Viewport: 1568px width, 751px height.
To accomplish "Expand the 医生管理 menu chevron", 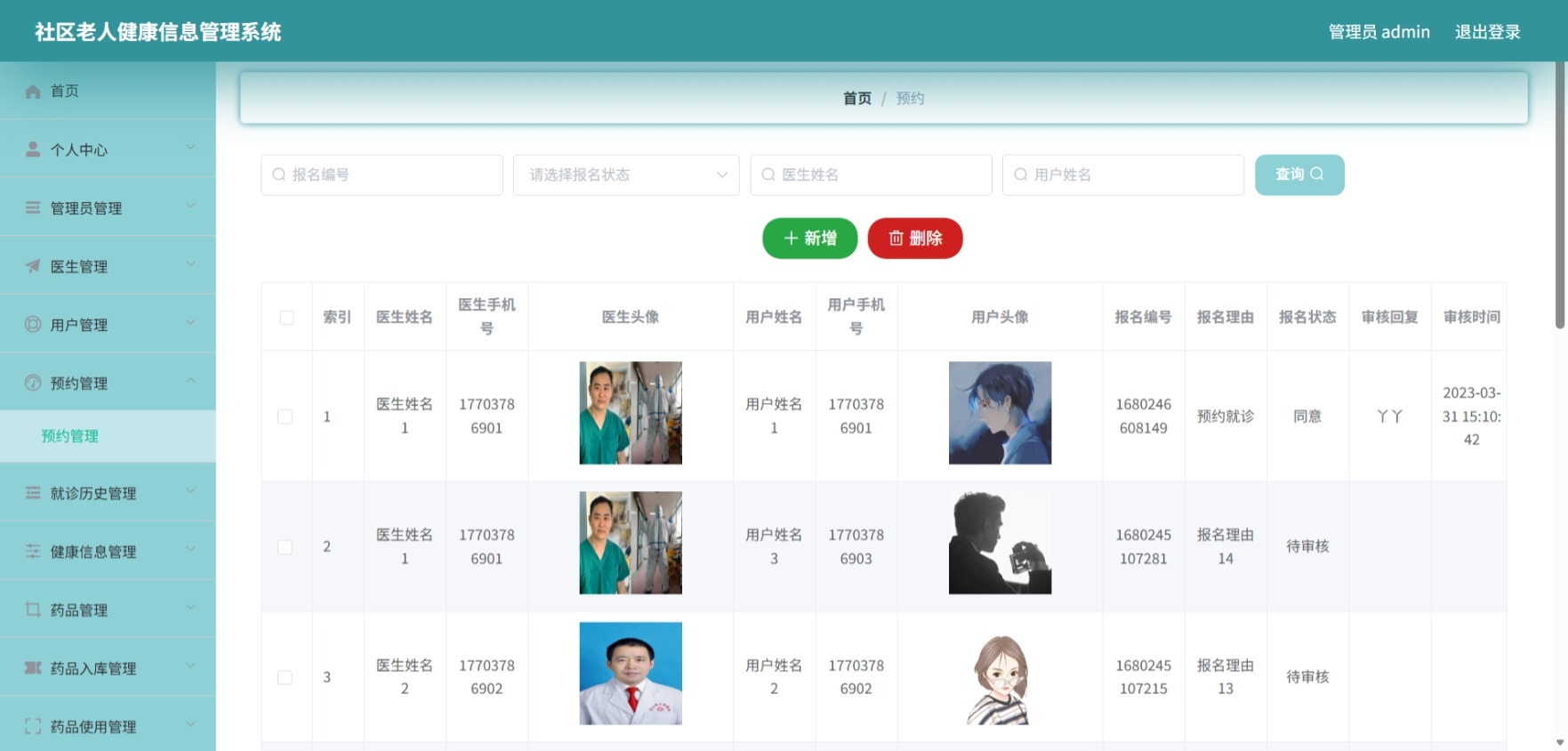I will point(190,264).
